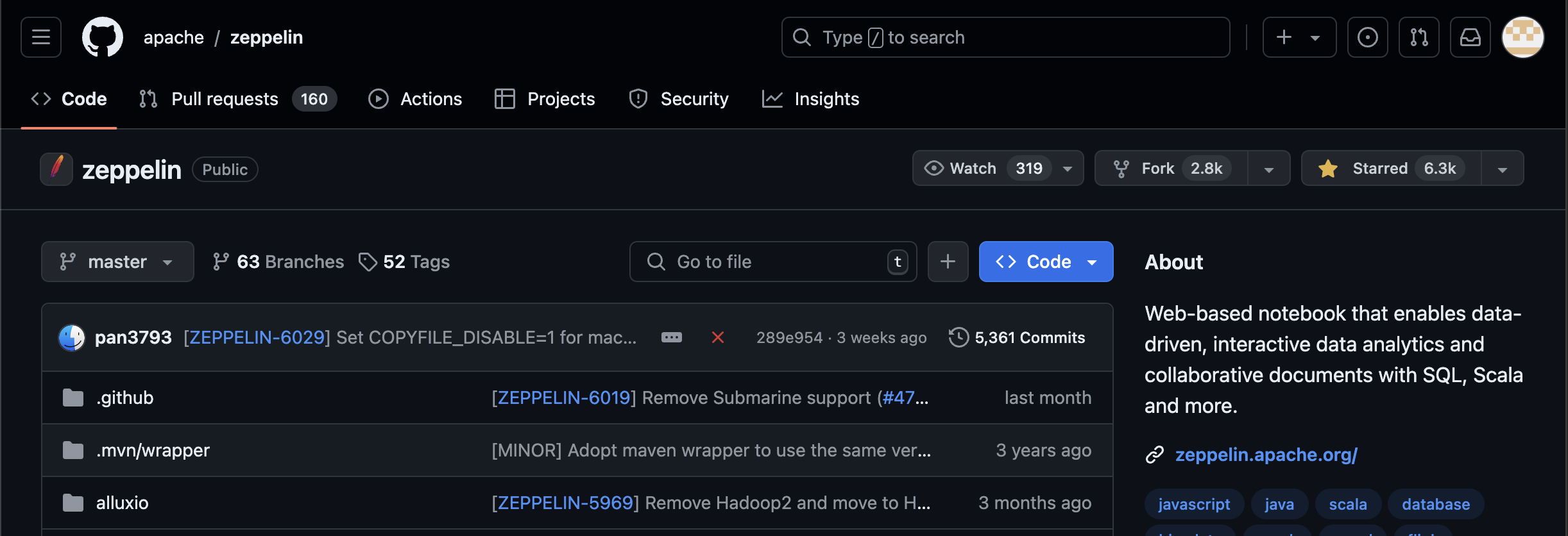The height and width of the screenshot is (536, 1568).
Task: Open ZEPPELIN-6019 link in .github row
Action: [564, 398]
